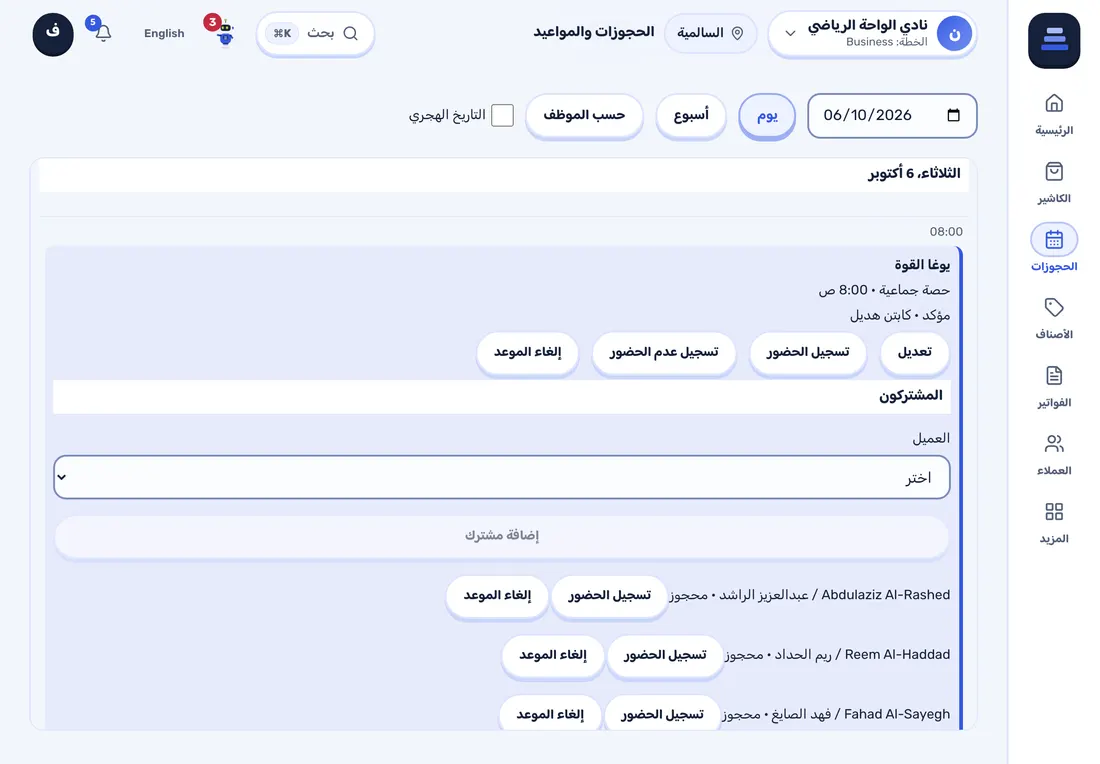Open the السالمية branch selector

pos(710,33)
